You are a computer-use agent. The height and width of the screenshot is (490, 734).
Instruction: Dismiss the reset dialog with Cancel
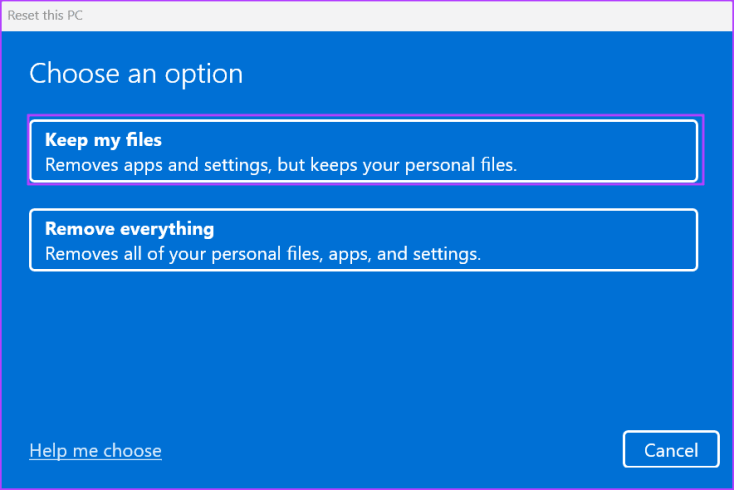tap(671, 450)
